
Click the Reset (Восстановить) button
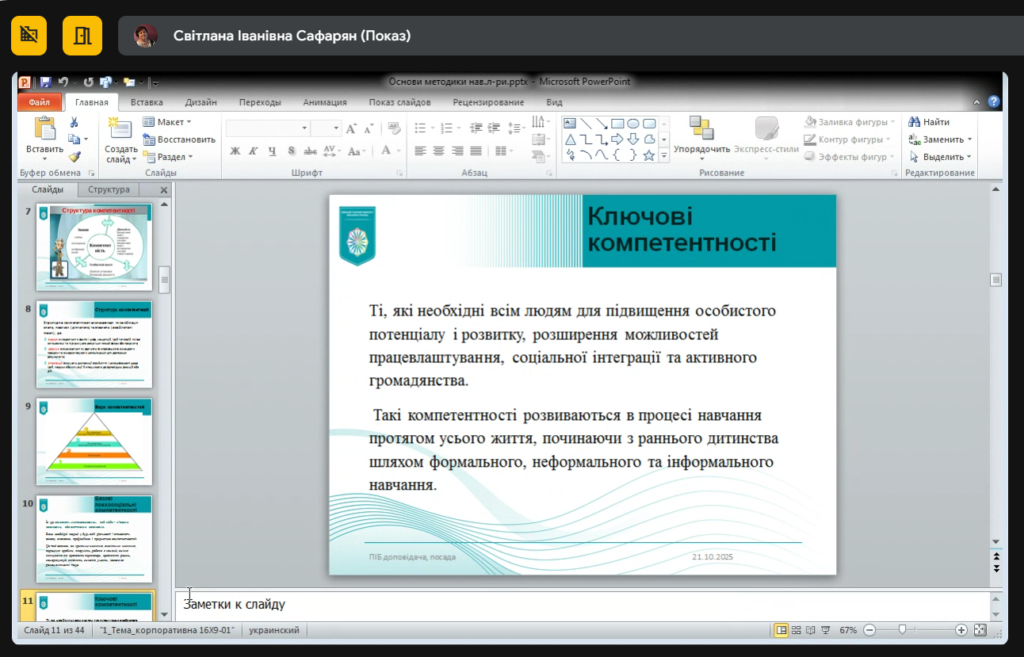180,139
